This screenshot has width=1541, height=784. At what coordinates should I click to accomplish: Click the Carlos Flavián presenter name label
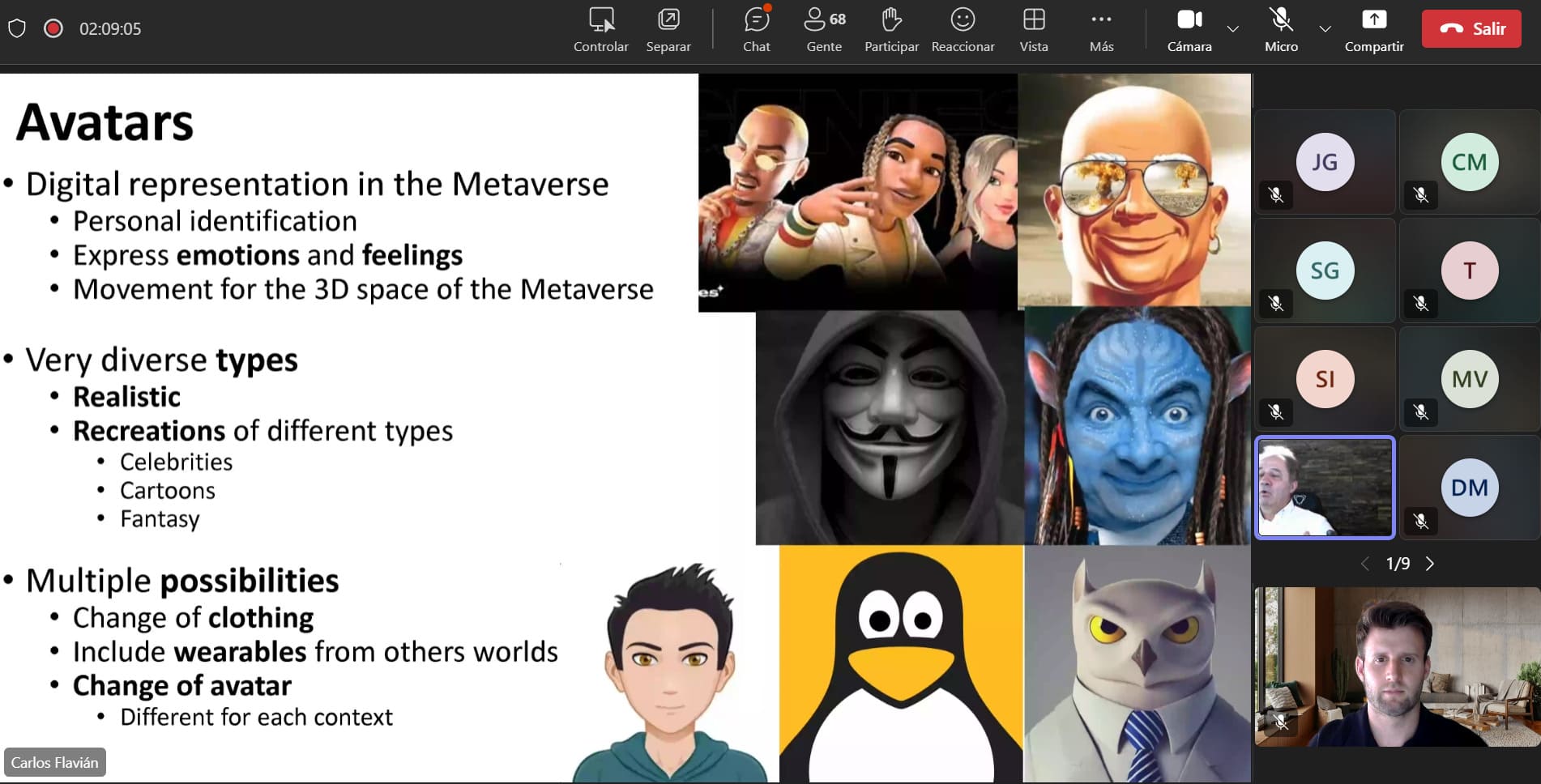(54, 762)
